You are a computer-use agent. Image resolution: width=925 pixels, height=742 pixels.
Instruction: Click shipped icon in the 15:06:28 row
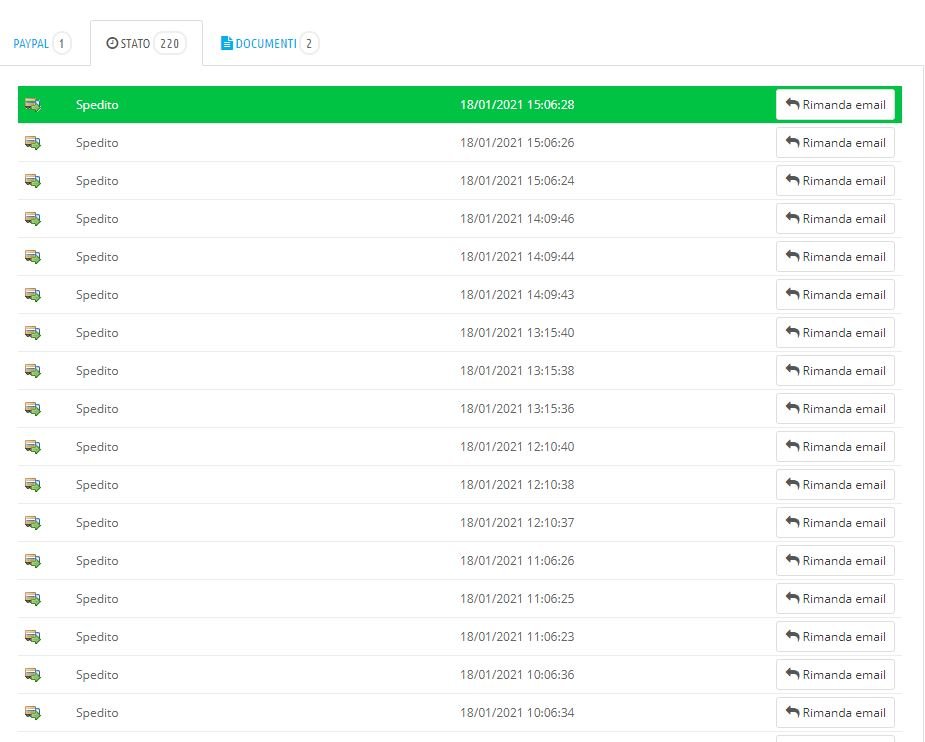33,105
